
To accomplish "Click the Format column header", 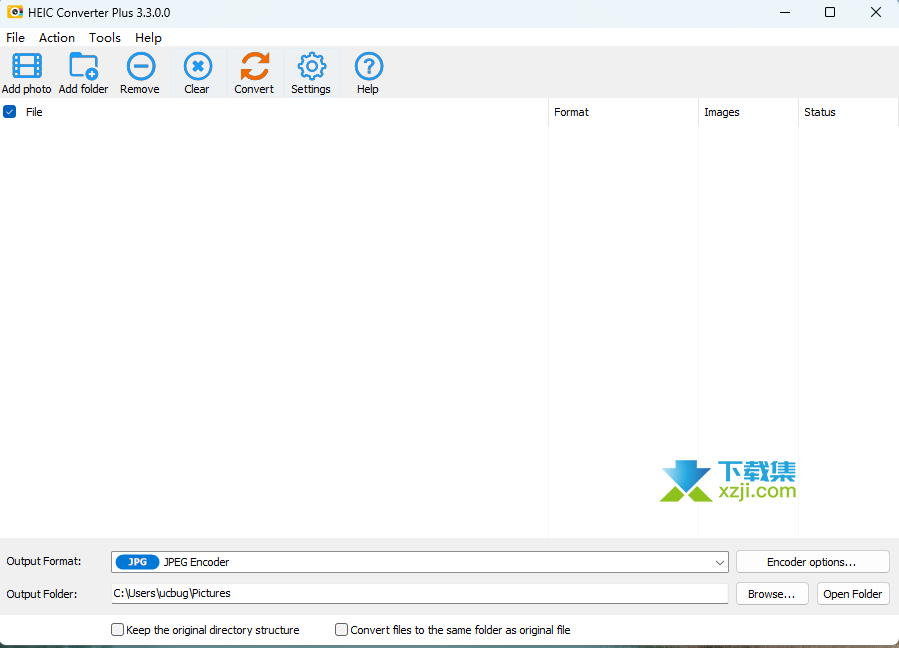I will [x=623, y=112].
